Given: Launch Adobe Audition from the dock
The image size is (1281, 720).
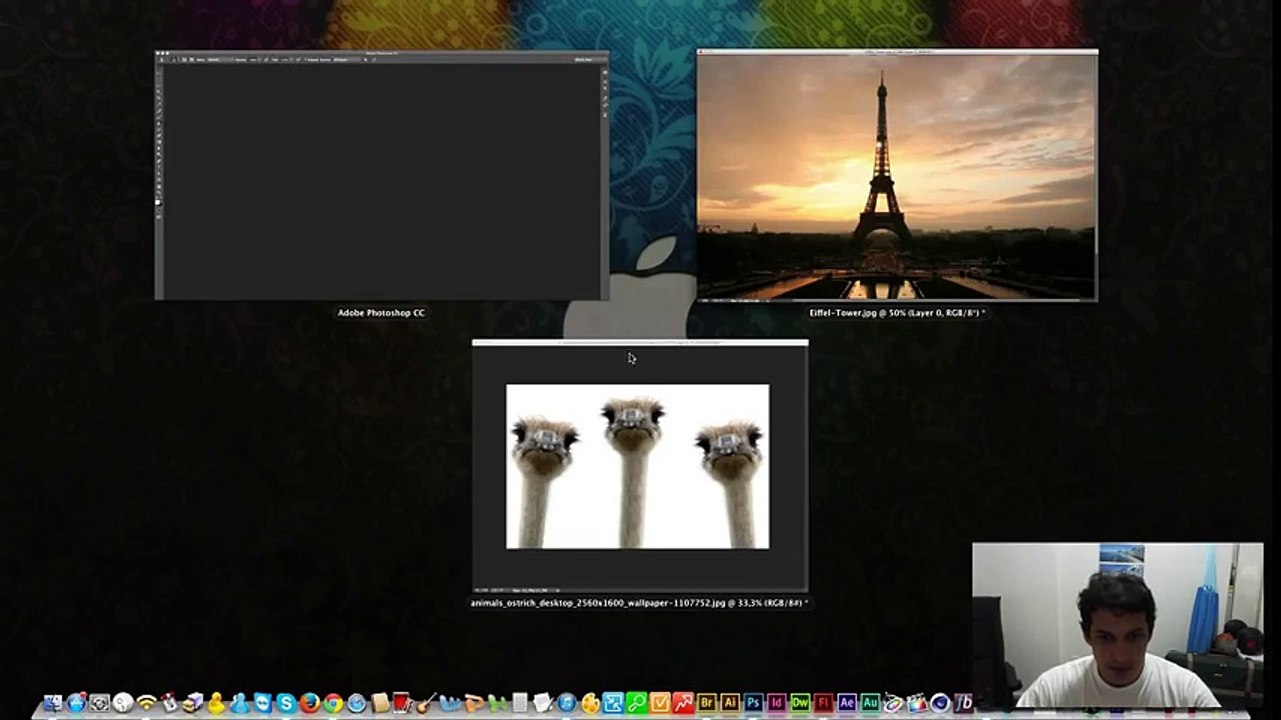Looking at the screenshot, I should [870, 703].
